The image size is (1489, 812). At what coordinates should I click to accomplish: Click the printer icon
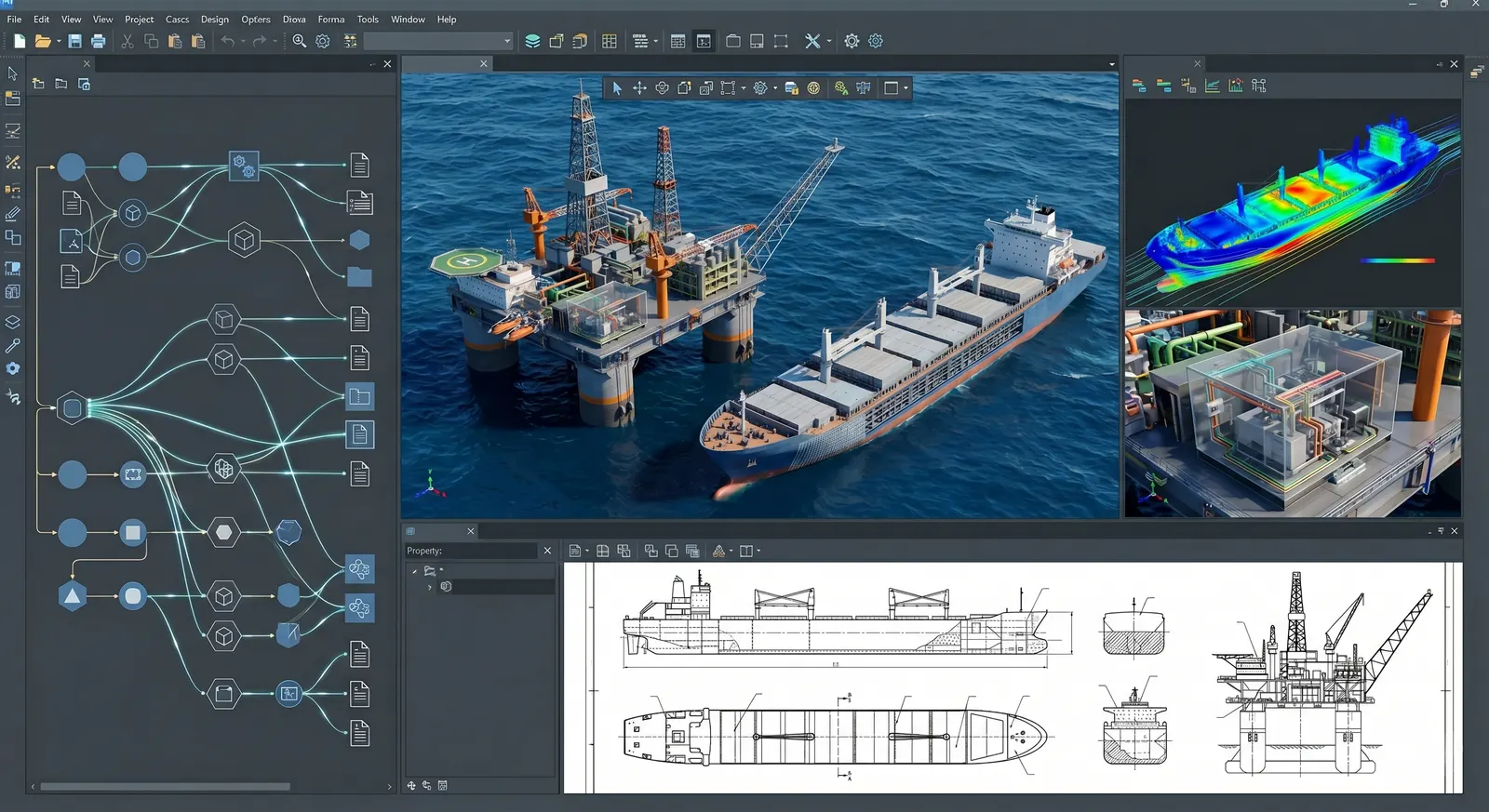point(98,41)
